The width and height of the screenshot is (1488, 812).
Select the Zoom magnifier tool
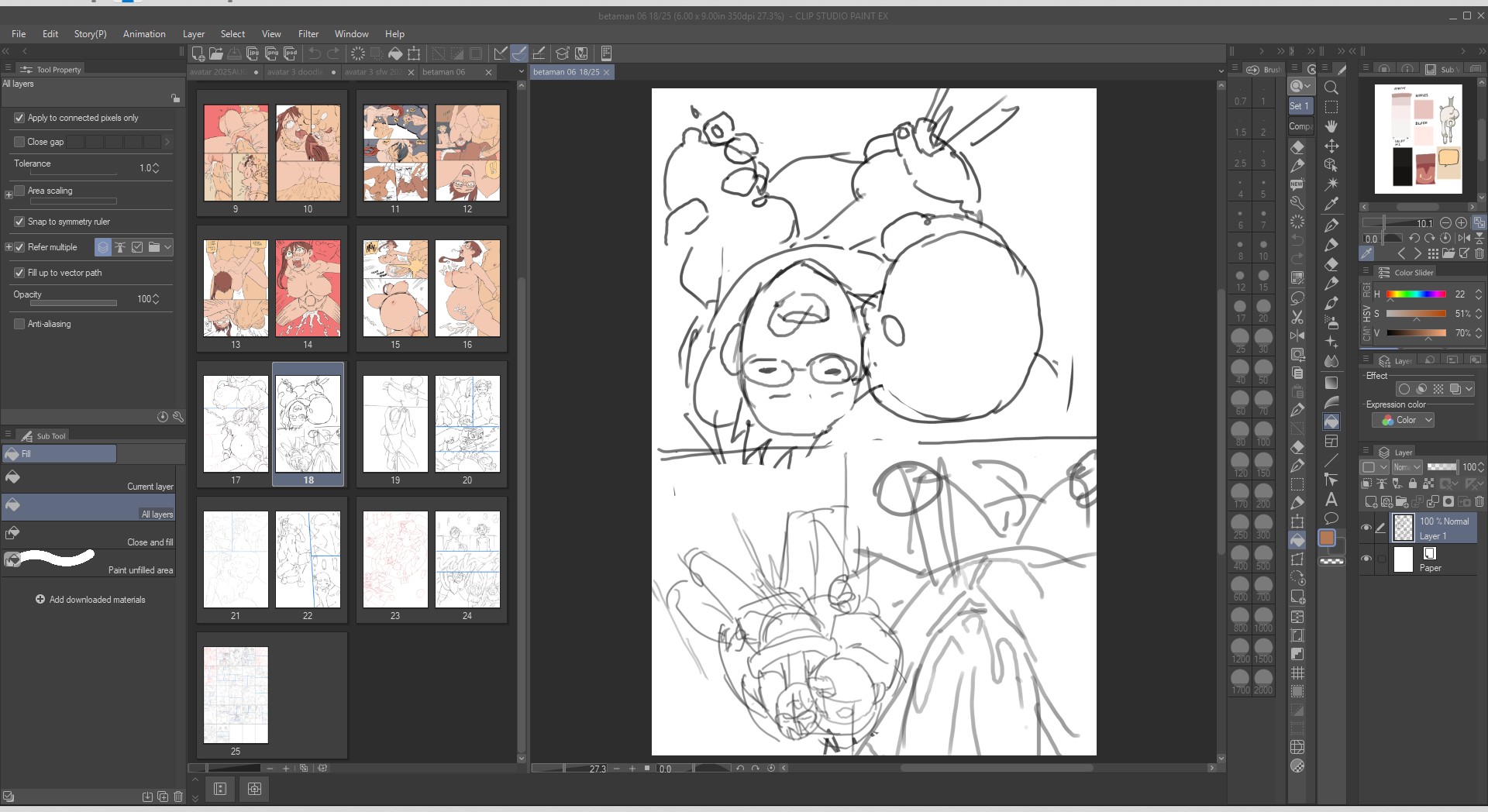coord(1331,88)
